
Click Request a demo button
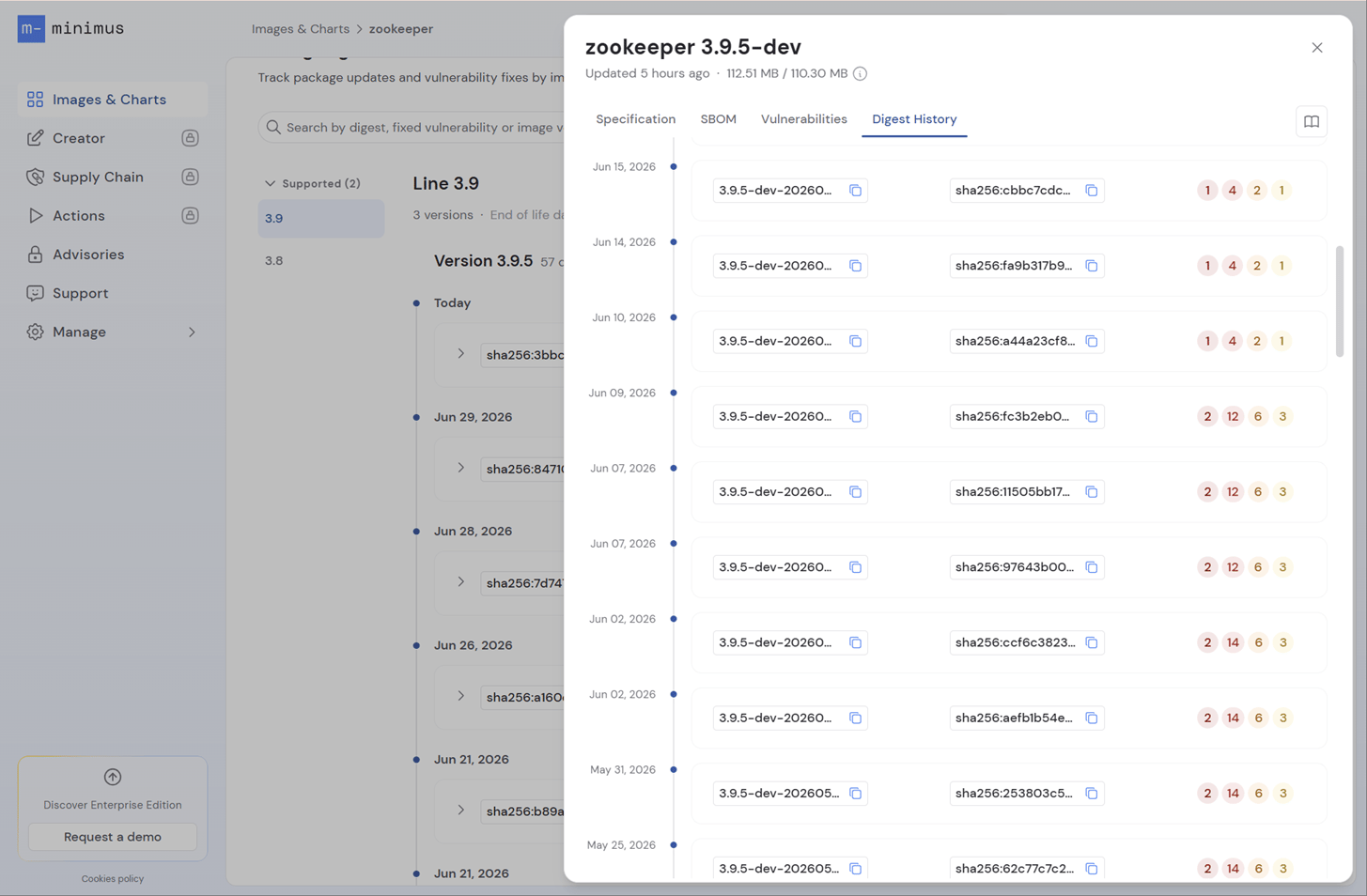tap(113, 837)
